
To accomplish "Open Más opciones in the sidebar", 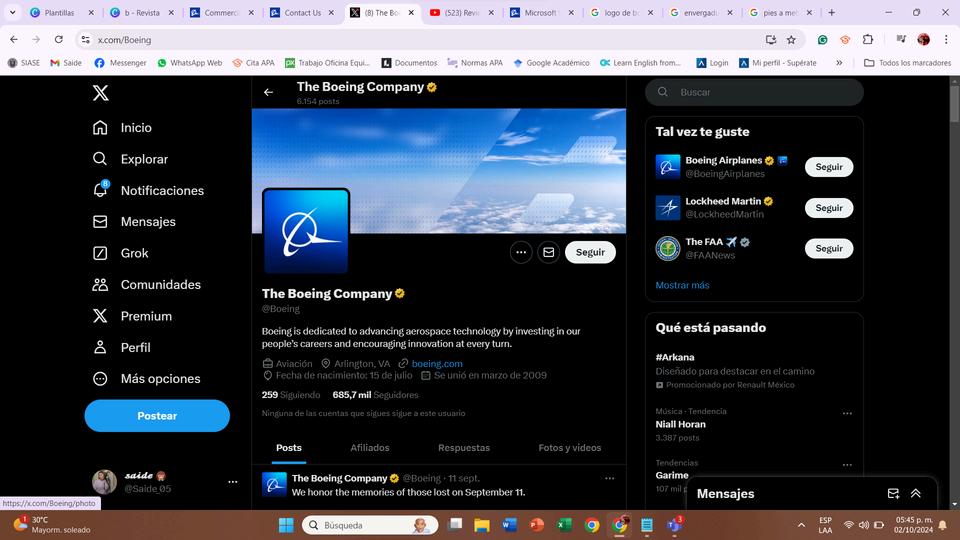I will point(146,379).
